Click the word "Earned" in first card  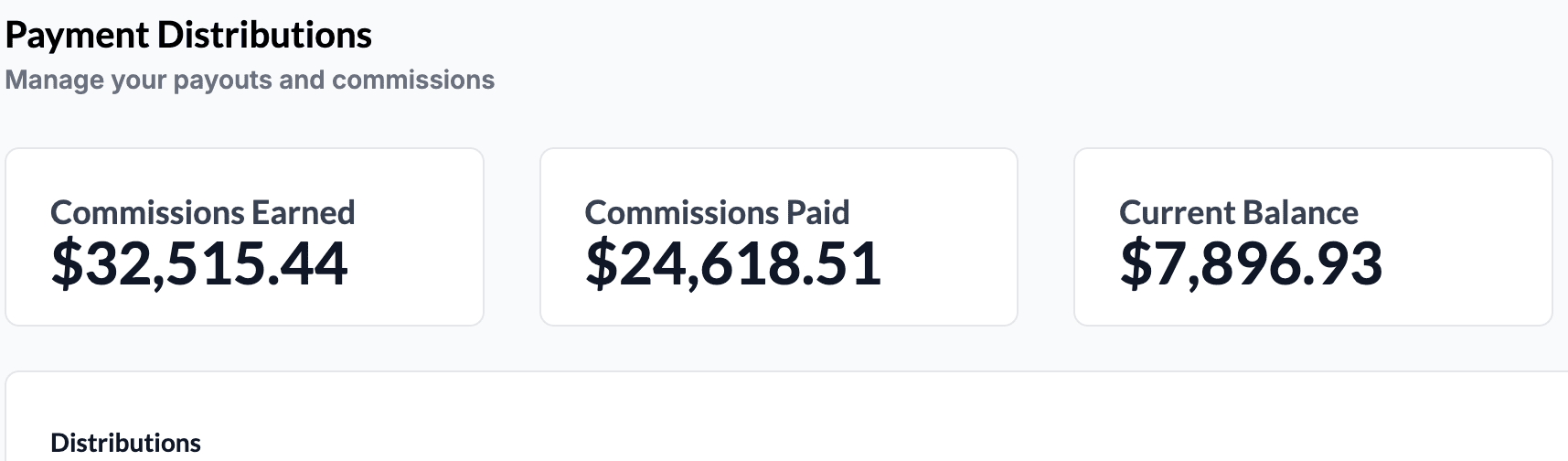point(304,212)
